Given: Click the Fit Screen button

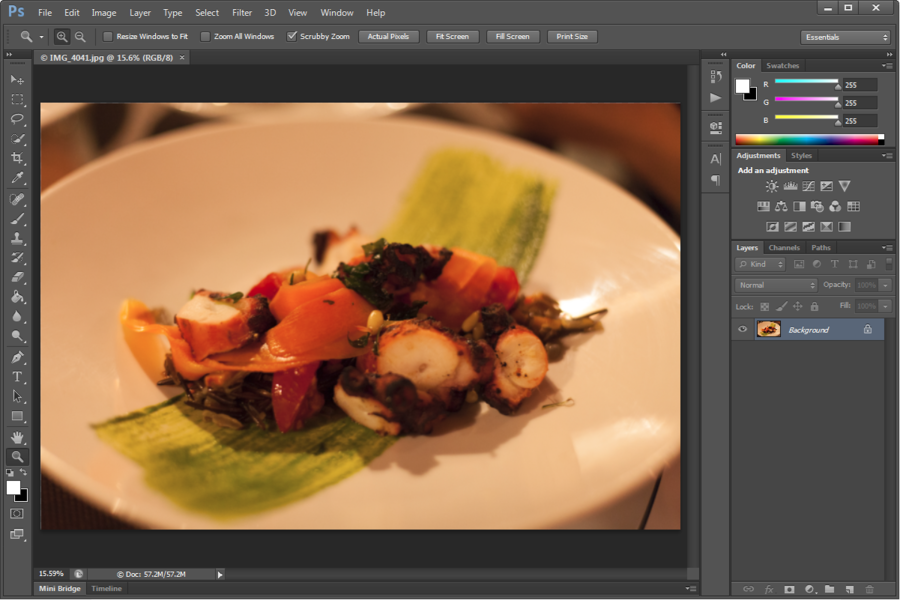Looking at the screenshot, I should pos(452,37).
